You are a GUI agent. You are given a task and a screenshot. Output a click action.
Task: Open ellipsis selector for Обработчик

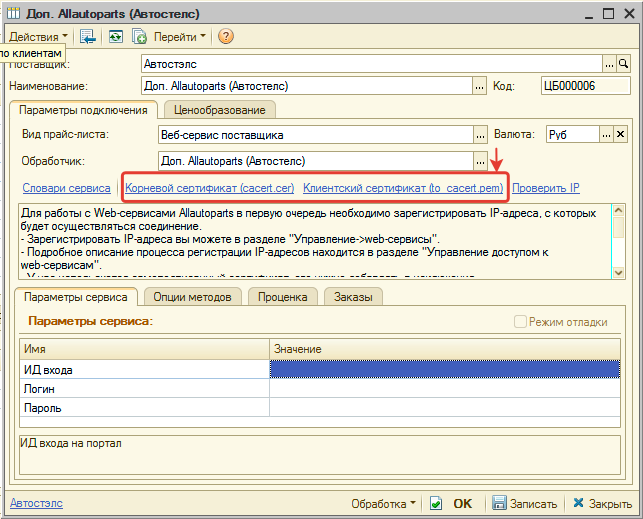coord(480,161)
